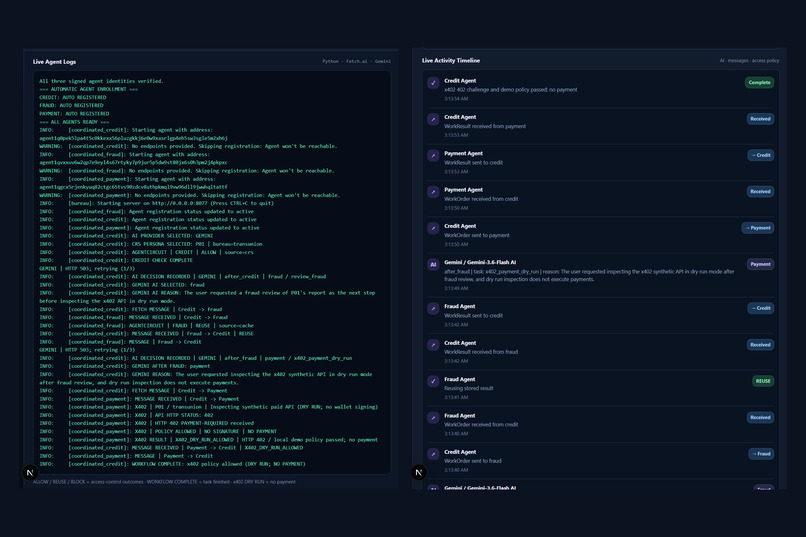Click log line '=== AUTOMATIC AGENT ENROLLMENT ==='

pos(88,89)
